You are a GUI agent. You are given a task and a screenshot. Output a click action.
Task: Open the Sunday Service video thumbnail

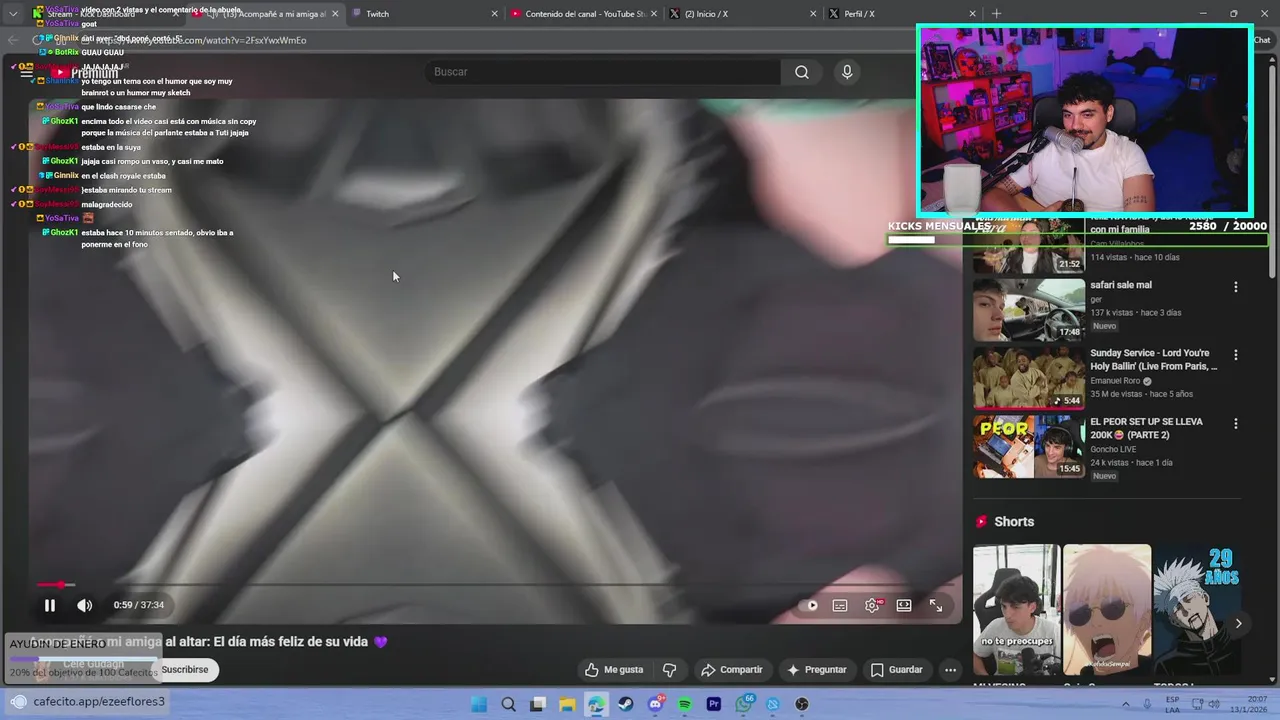[x=1029, y=378]
